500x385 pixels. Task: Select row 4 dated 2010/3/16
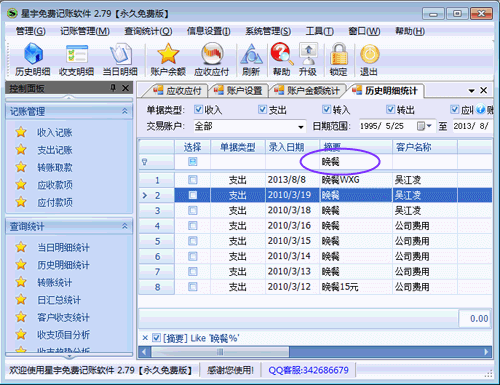(315, 226)
